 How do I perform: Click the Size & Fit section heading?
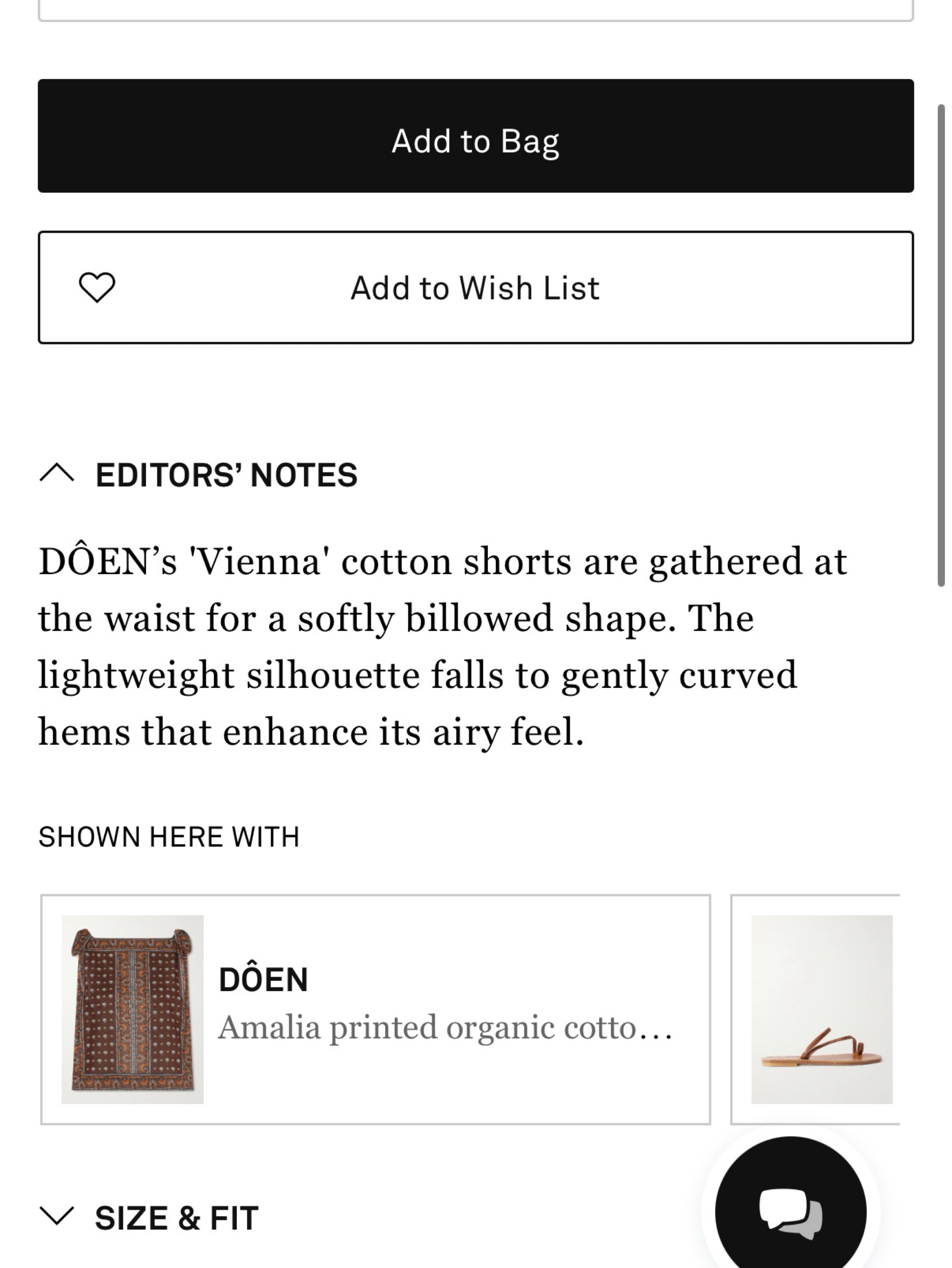tap(177, 1217)
